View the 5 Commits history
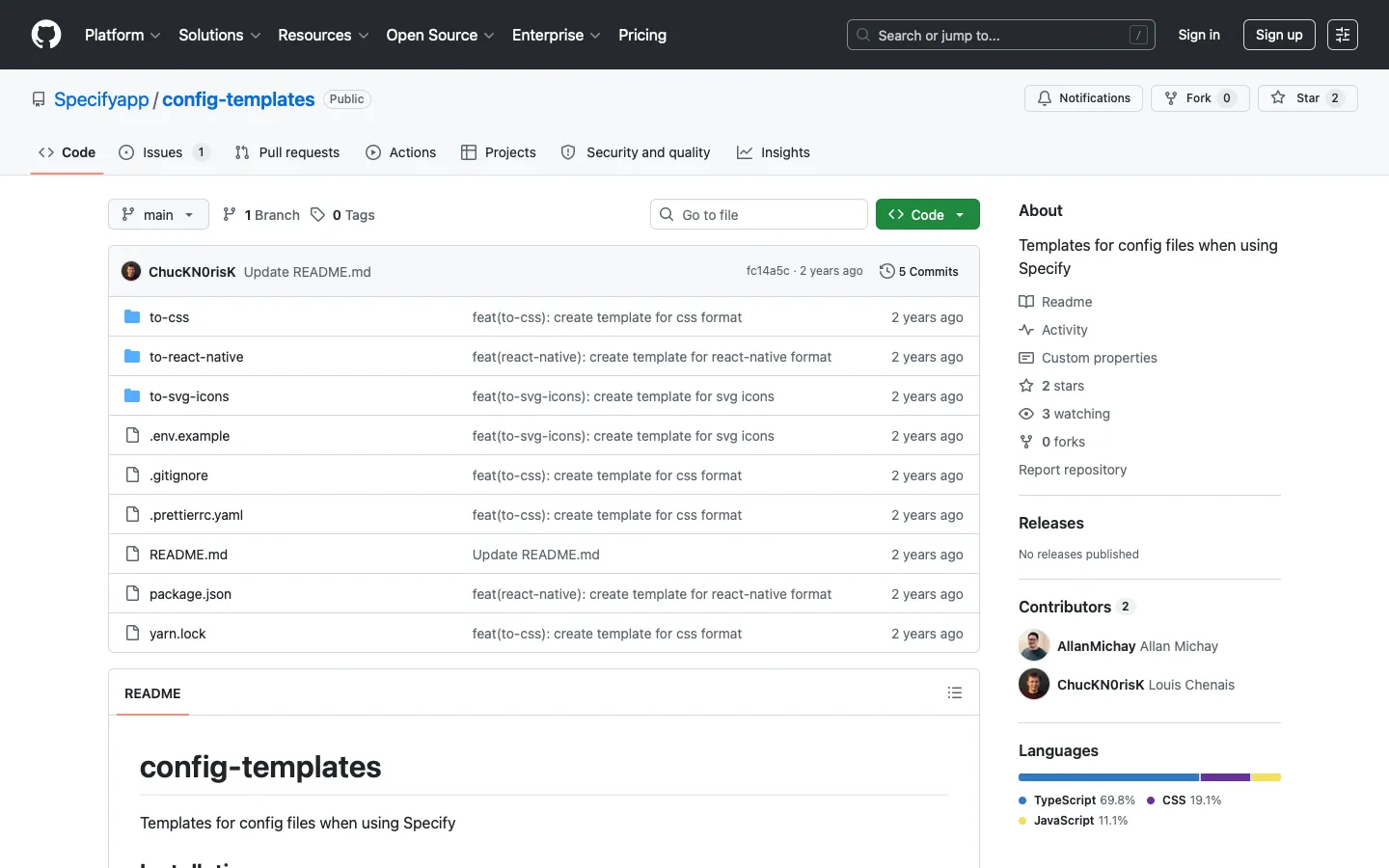Screen dimensions: 1389x868 [919, 271]
